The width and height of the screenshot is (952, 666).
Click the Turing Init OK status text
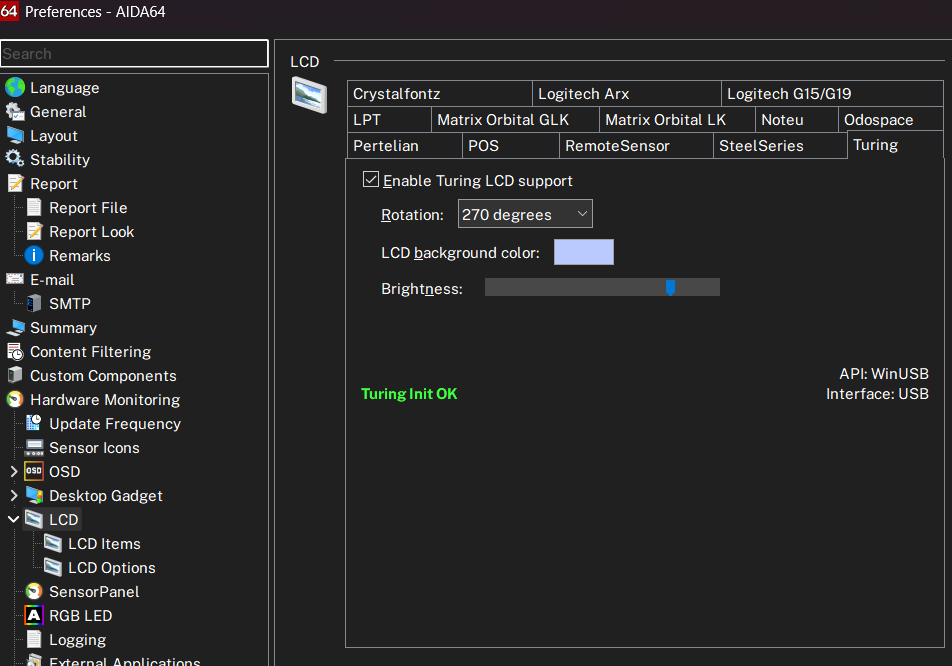pos(409,394)
